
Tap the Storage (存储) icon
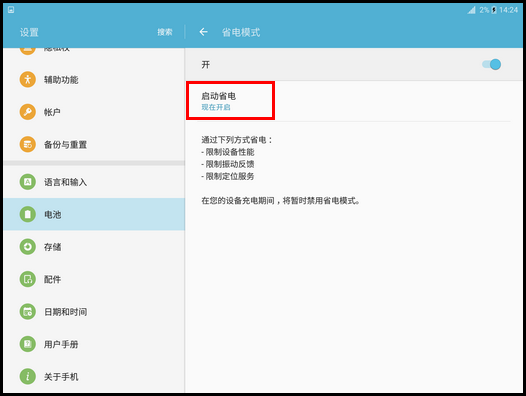[28, 247]
